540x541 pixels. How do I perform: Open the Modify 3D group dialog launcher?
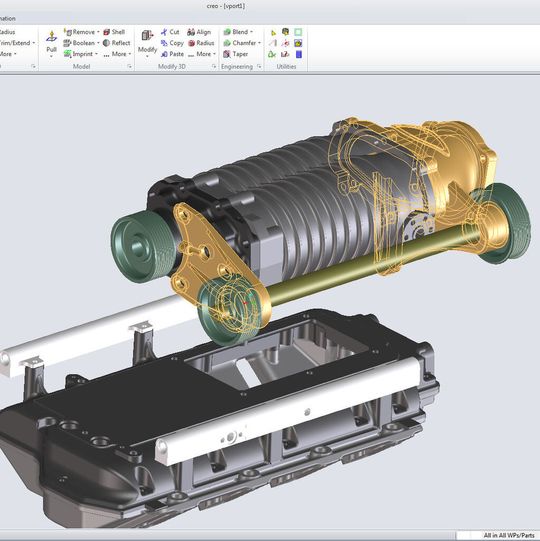(214, 66)
